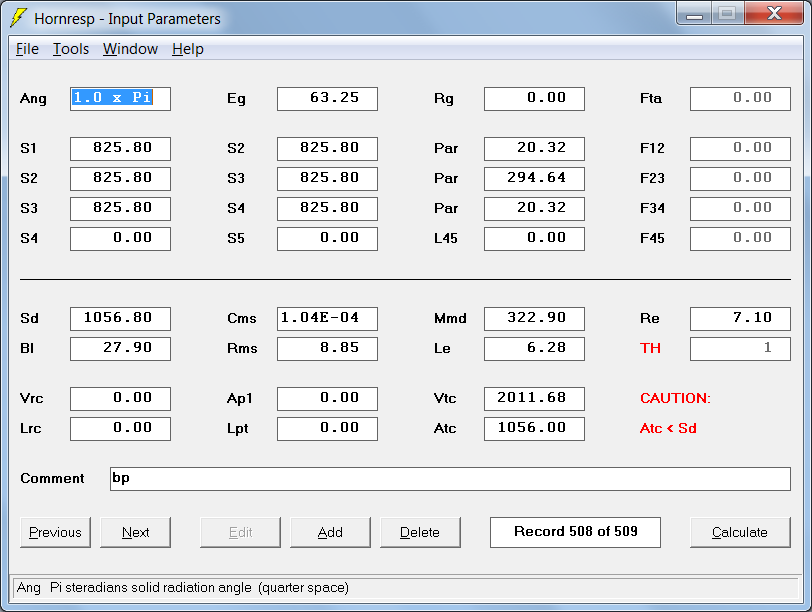
Task: Click the red TH label
Action: [x=650, y=348]
